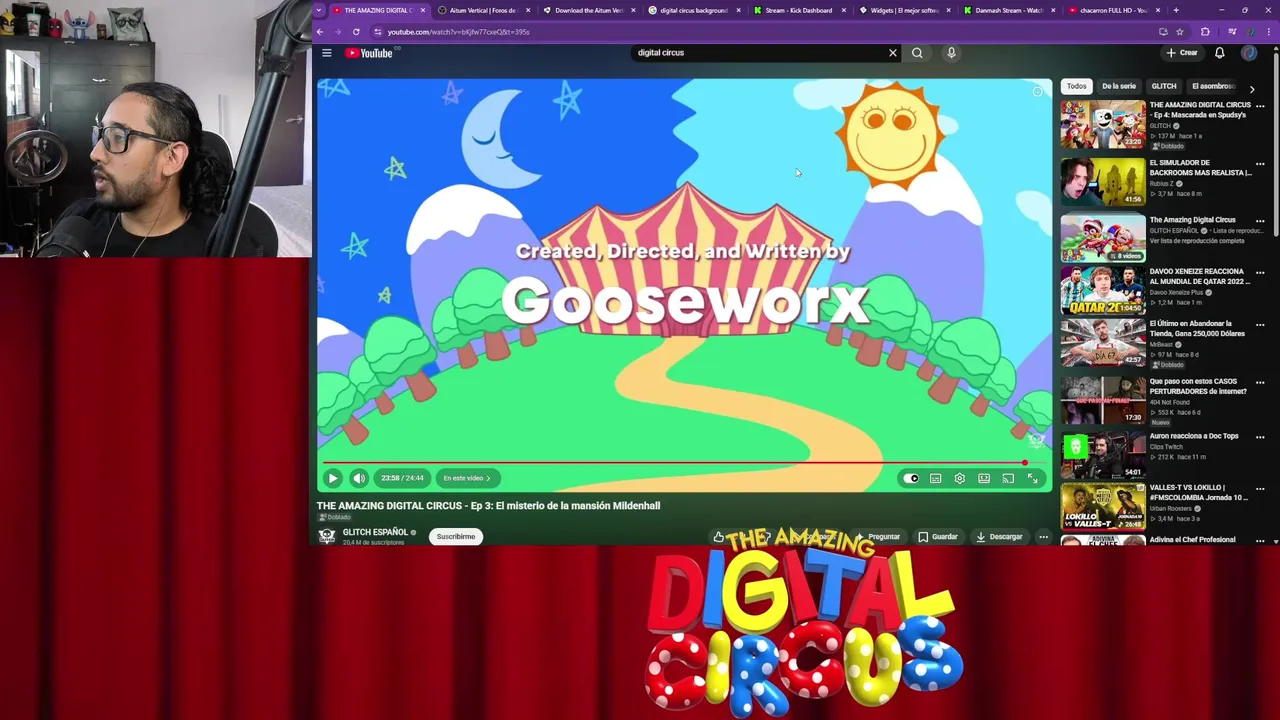
Task: Click the red progress scrubber dot
Action: click(x=1024, y=463)
